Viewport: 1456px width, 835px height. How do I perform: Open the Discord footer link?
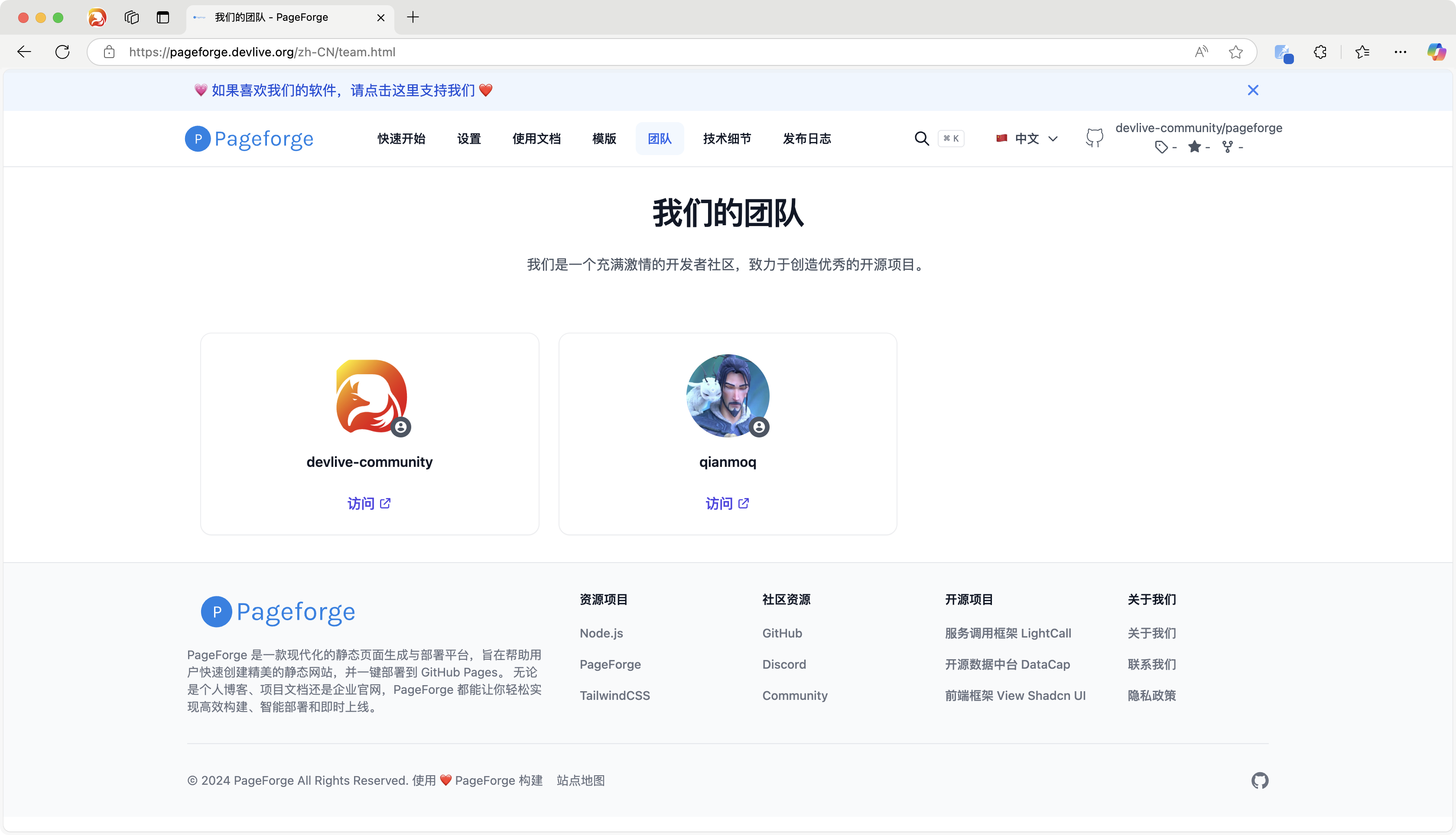pos(783,664)
